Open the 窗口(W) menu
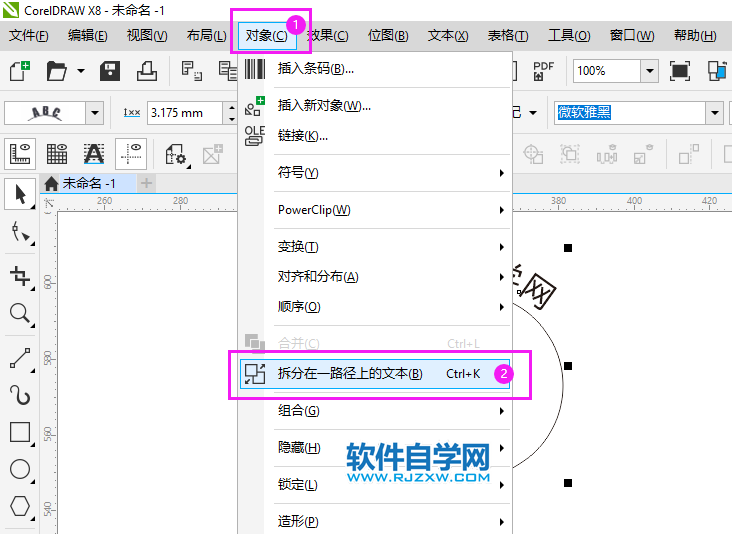This screenshot has width=732, height=534. tap(632, 35)
